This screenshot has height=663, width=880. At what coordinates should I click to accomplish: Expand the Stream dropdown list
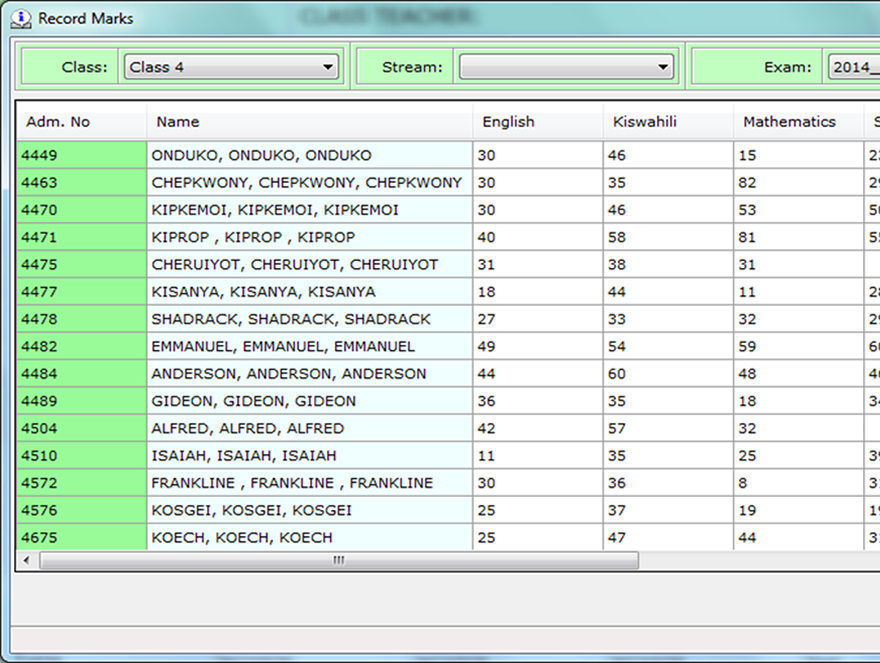coord(663,67)
